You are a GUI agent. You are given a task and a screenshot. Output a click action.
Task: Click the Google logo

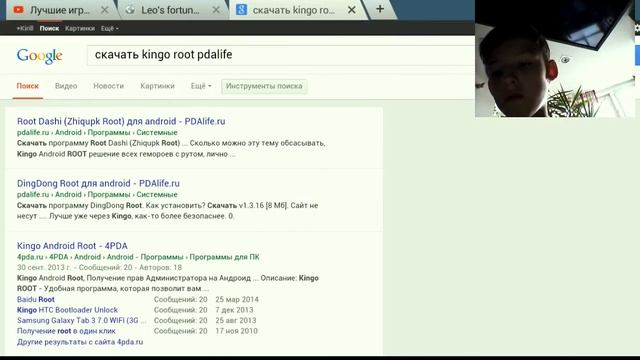pos(40,56)
